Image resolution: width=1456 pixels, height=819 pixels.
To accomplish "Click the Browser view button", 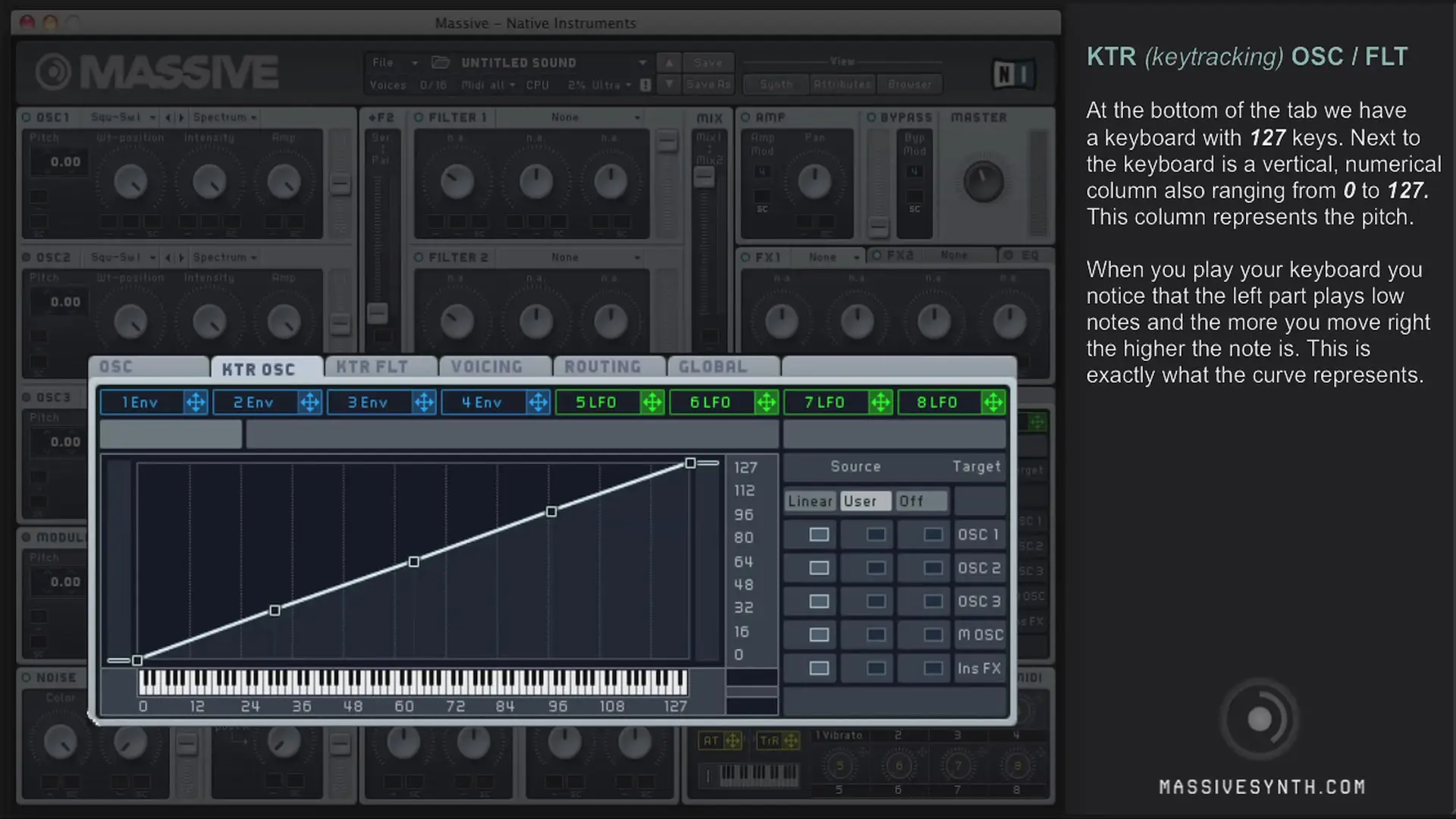I will 909,84.
